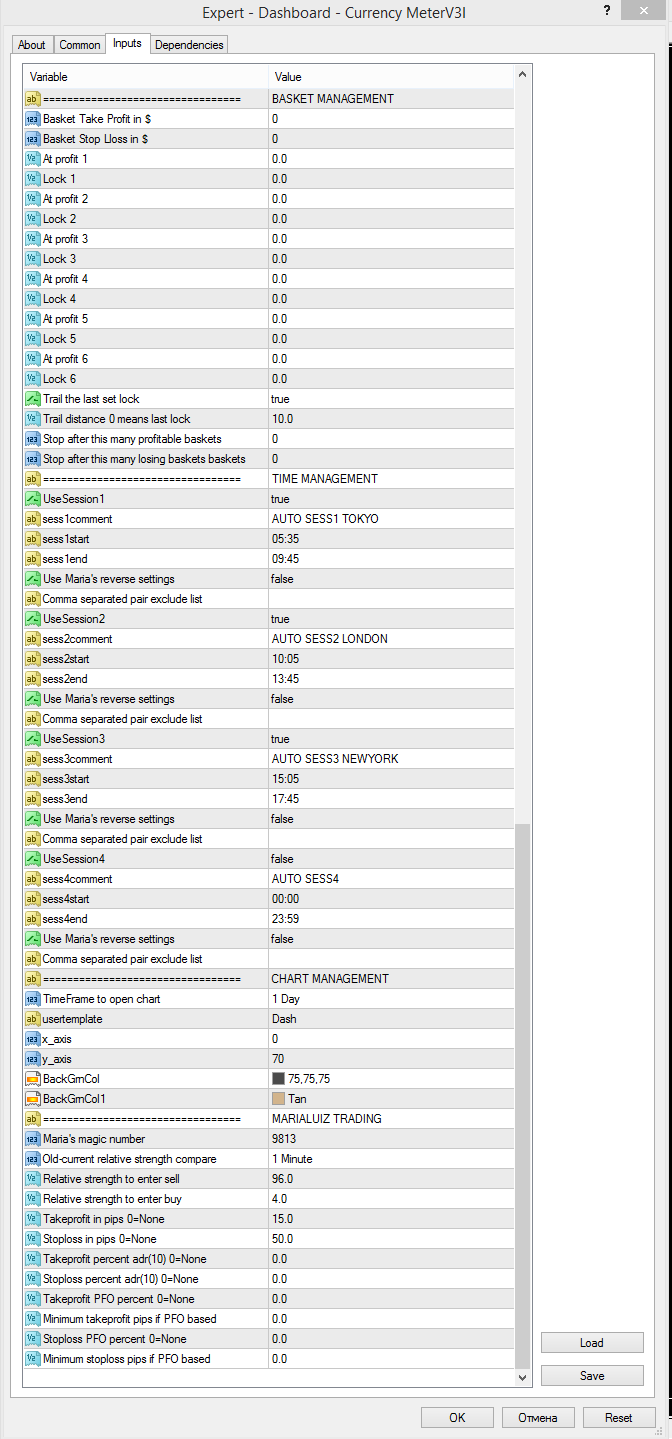The height and width of the screenshot is (1439, 672).
Task: Click the icon beside Stoploss PFO percent 0=None
Action: coord(32,1339)
